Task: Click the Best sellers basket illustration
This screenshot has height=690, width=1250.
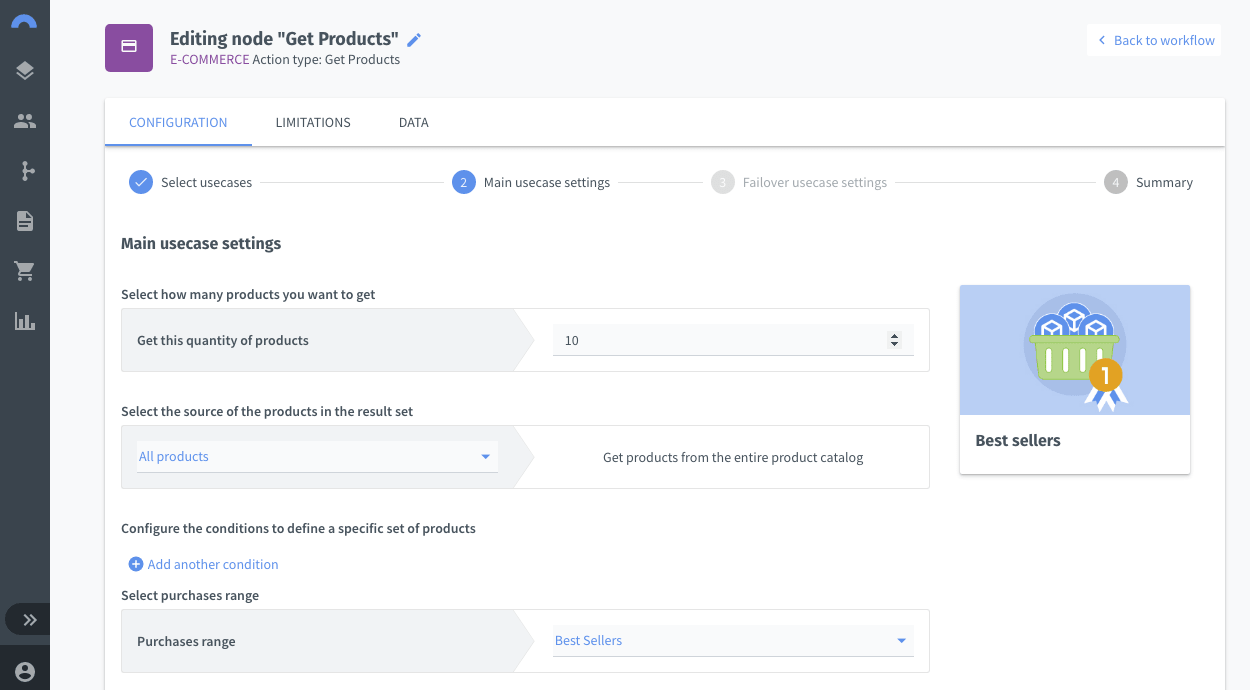Action: (x=1075, y=350)
